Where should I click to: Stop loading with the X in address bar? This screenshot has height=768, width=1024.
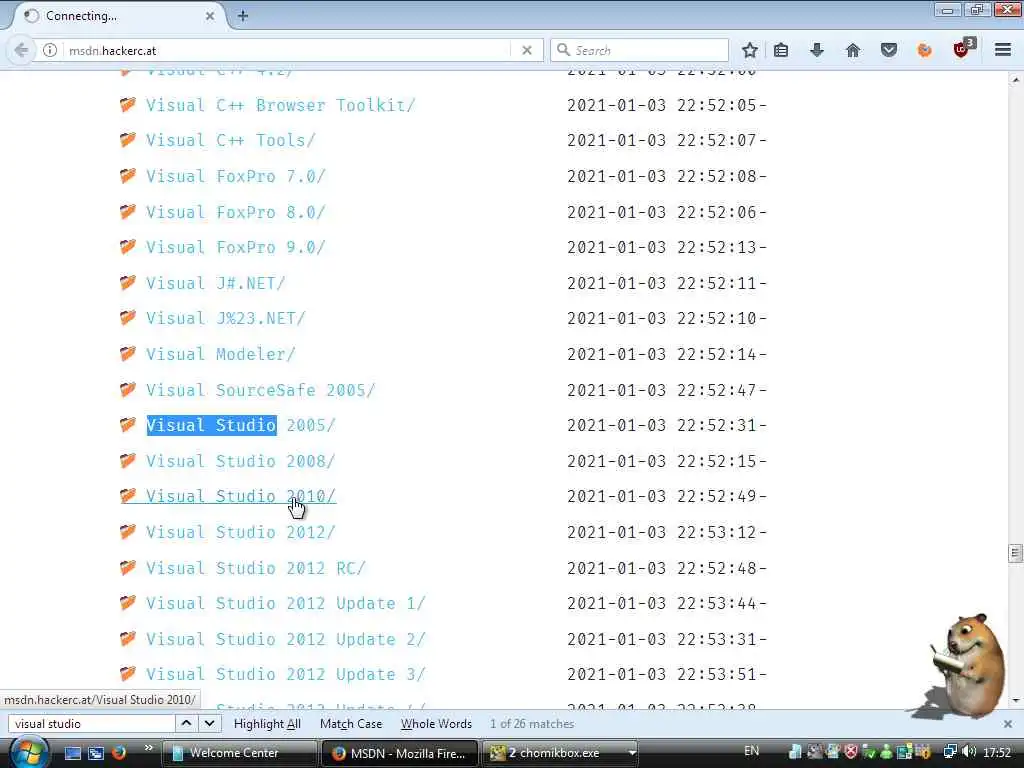pos(527,50)
